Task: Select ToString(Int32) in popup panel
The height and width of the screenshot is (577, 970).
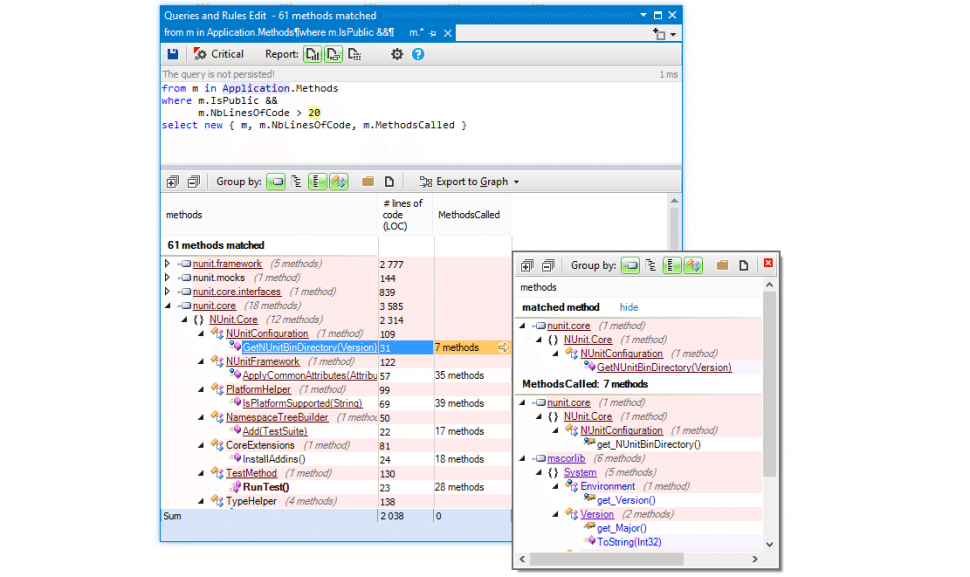Action: tap(629, 542)
